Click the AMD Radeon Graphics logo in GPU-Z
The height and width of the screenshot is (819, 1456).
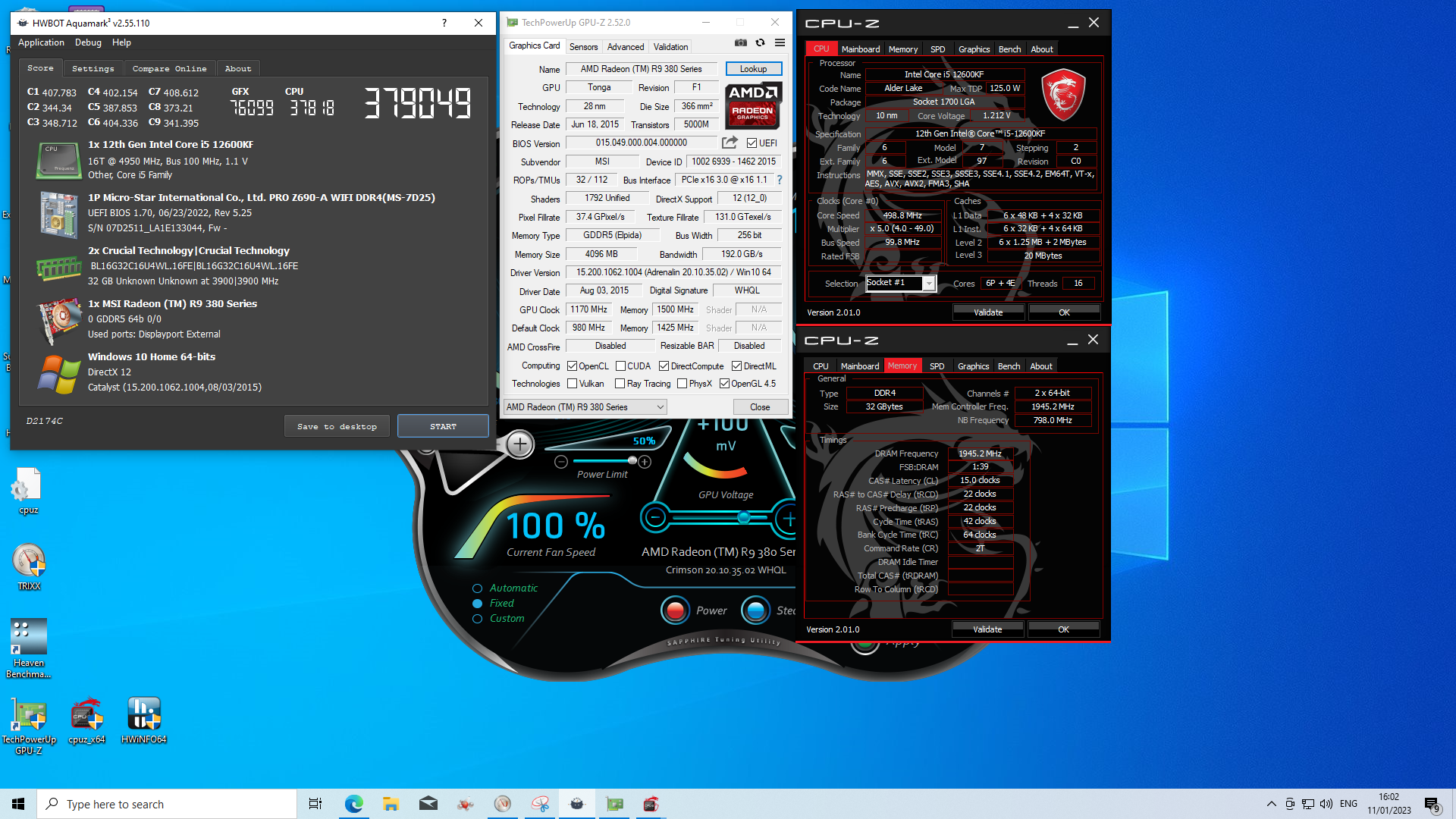[753, 105]
